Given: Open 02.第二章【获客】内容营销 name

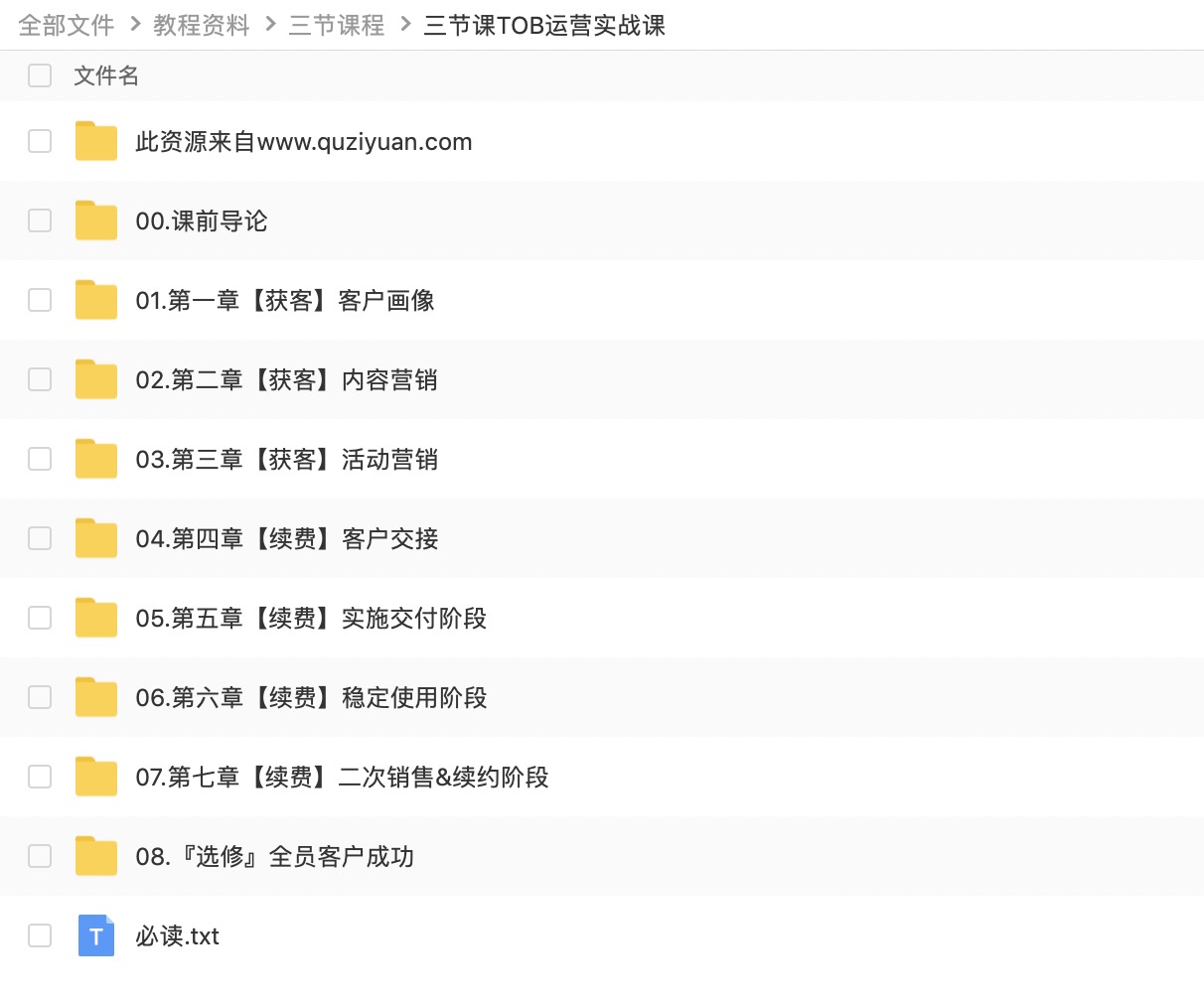Looking at the screenshot, I should pyautogui.click(x=287, y=380).
